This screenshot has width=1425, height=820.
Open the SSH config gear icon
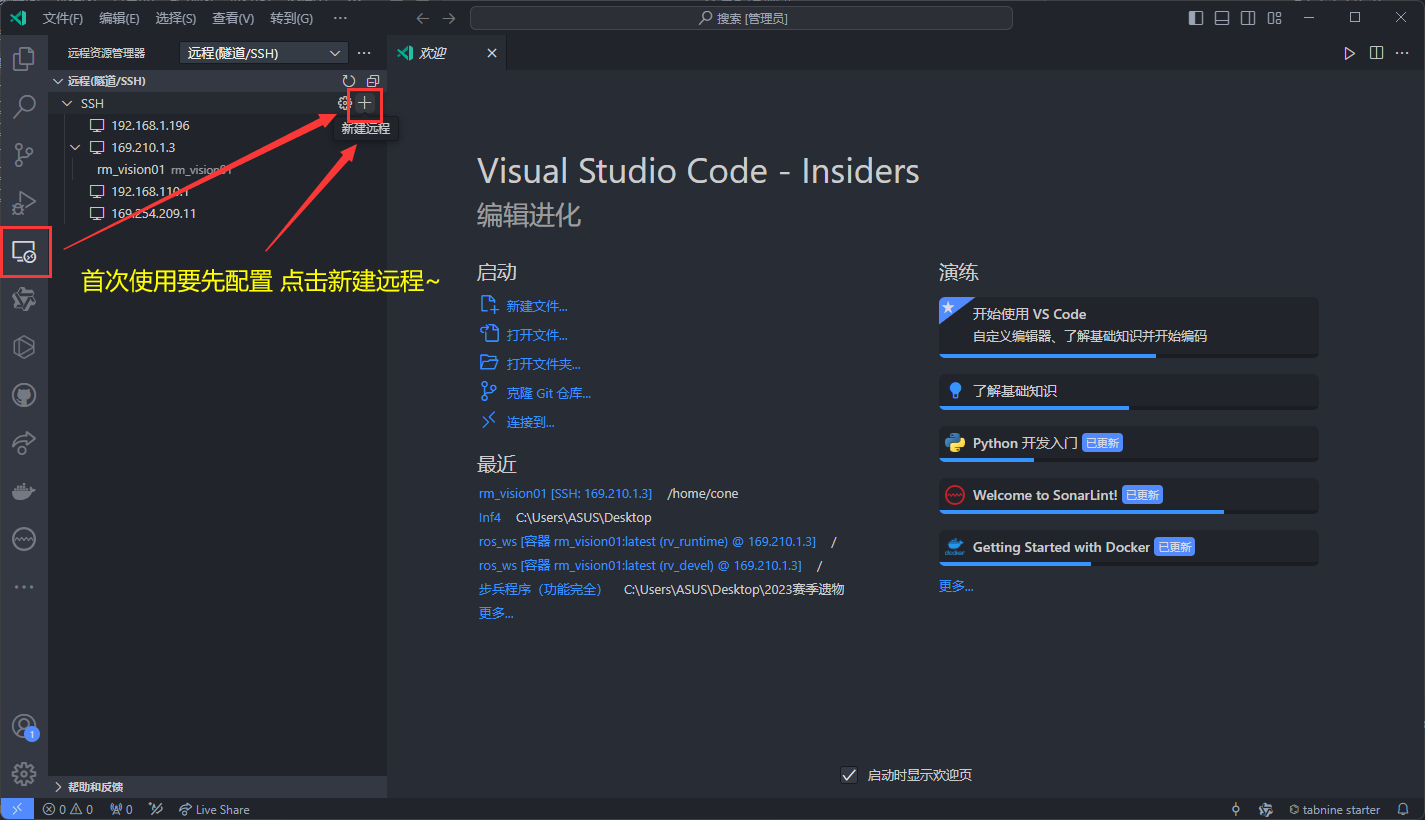coord(345,103)
